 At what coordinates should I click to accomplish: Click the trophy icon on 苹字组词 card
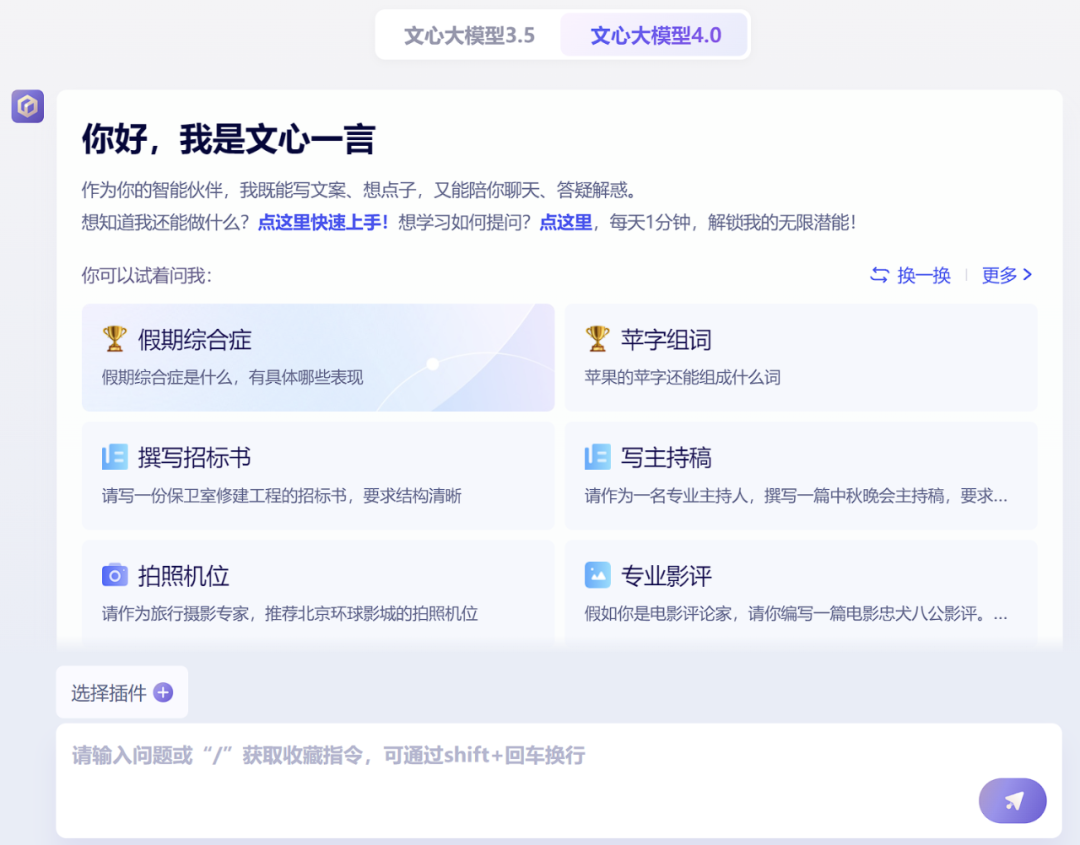tap(598, 340)
